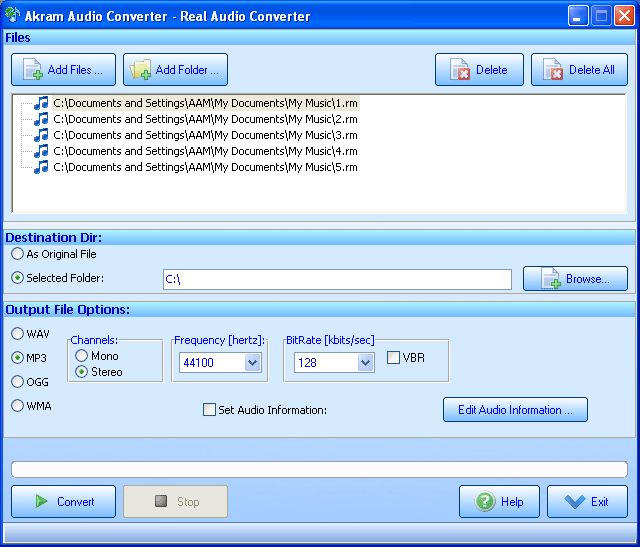
Task: Select the file row ending in 5.rm
Action: point(205,167)
